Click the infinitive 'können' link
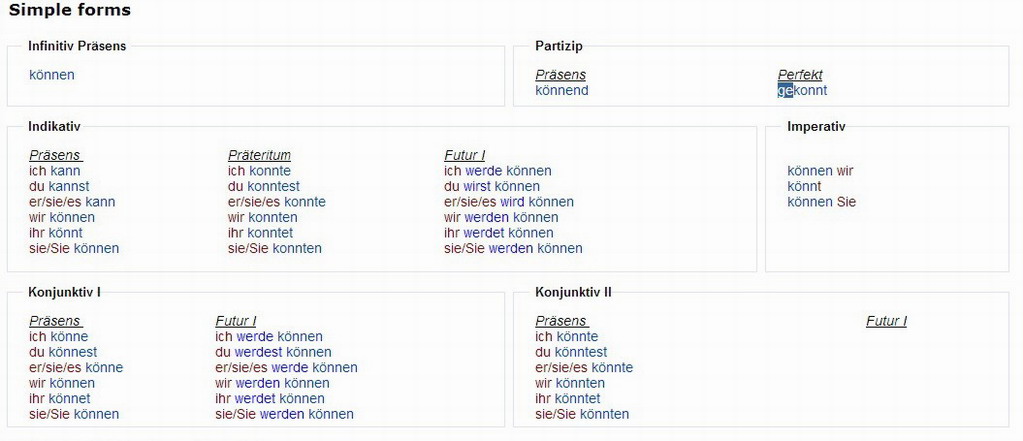The width and height of the screenshot is (1023, 441). [x=52, y=75]
